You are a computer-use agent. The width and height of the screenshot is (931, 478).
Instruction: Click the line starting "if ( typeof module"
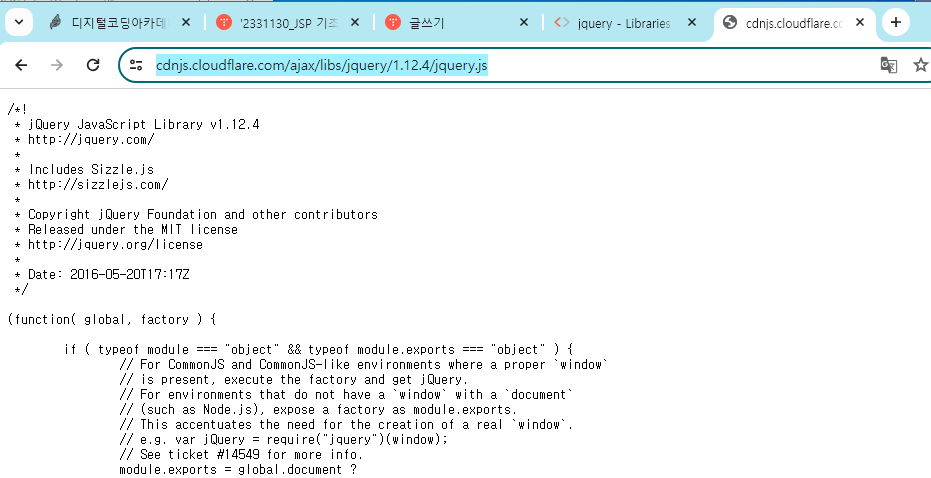pyautogui.click(x=318, y=349)
